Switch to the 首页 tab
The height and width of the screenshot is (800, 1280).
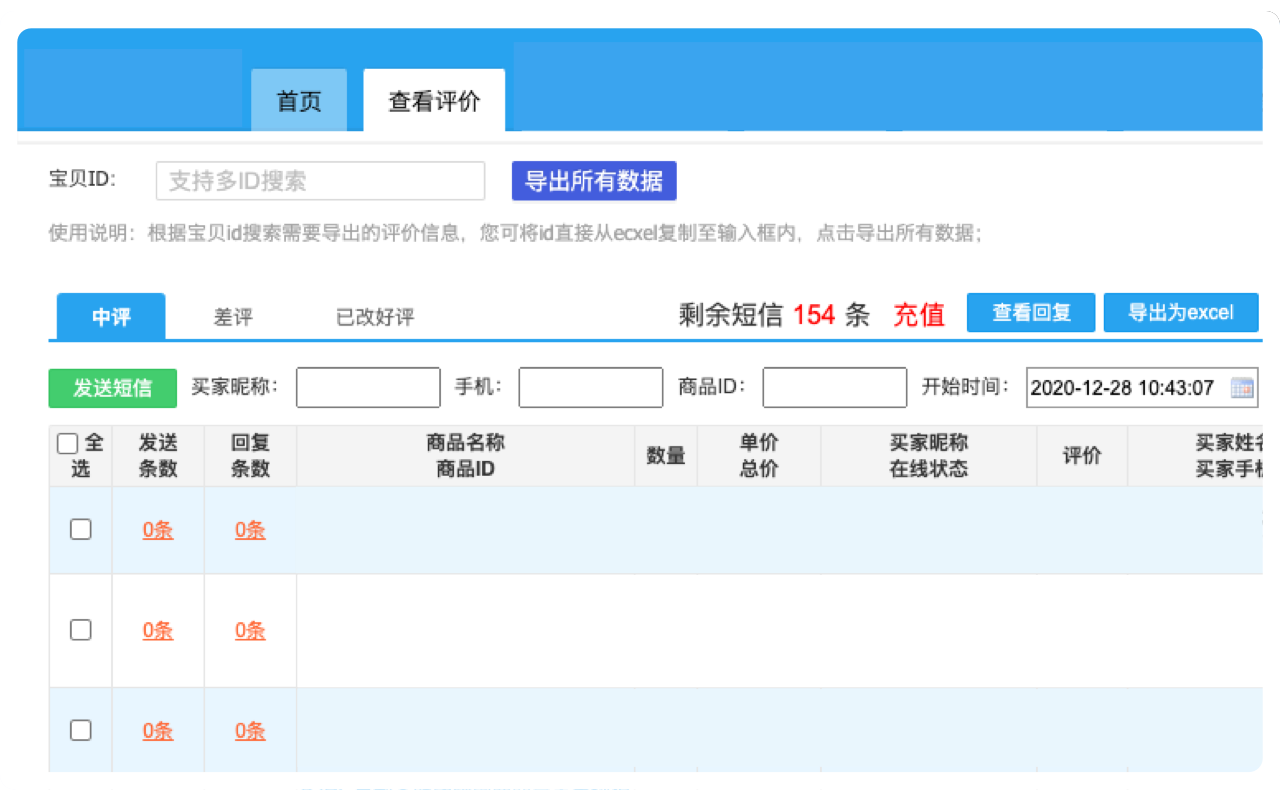299,100
